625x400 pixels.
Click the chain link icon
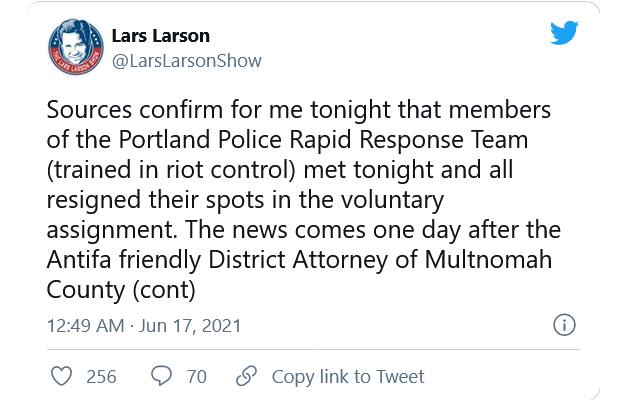pos(246,376)
